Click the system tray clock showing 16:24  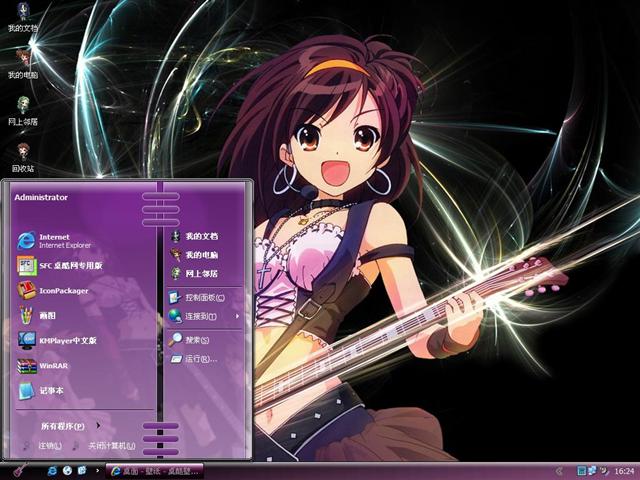624,470
